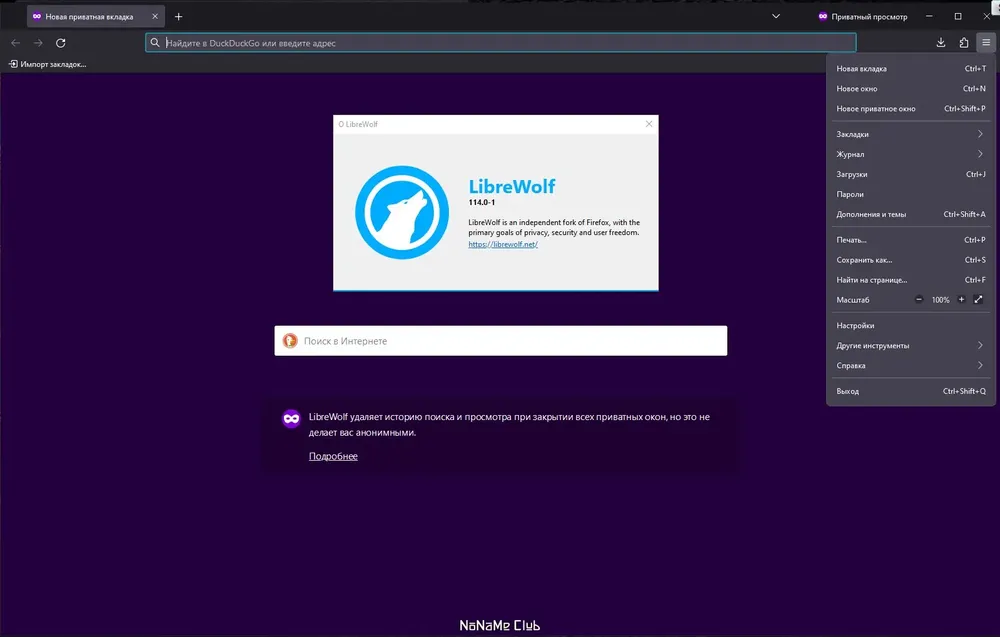Image resolution: width=1000 pixels, height=637 pixels.
Task: Close the Новая приватная вкладка tab
Action: 154,17
